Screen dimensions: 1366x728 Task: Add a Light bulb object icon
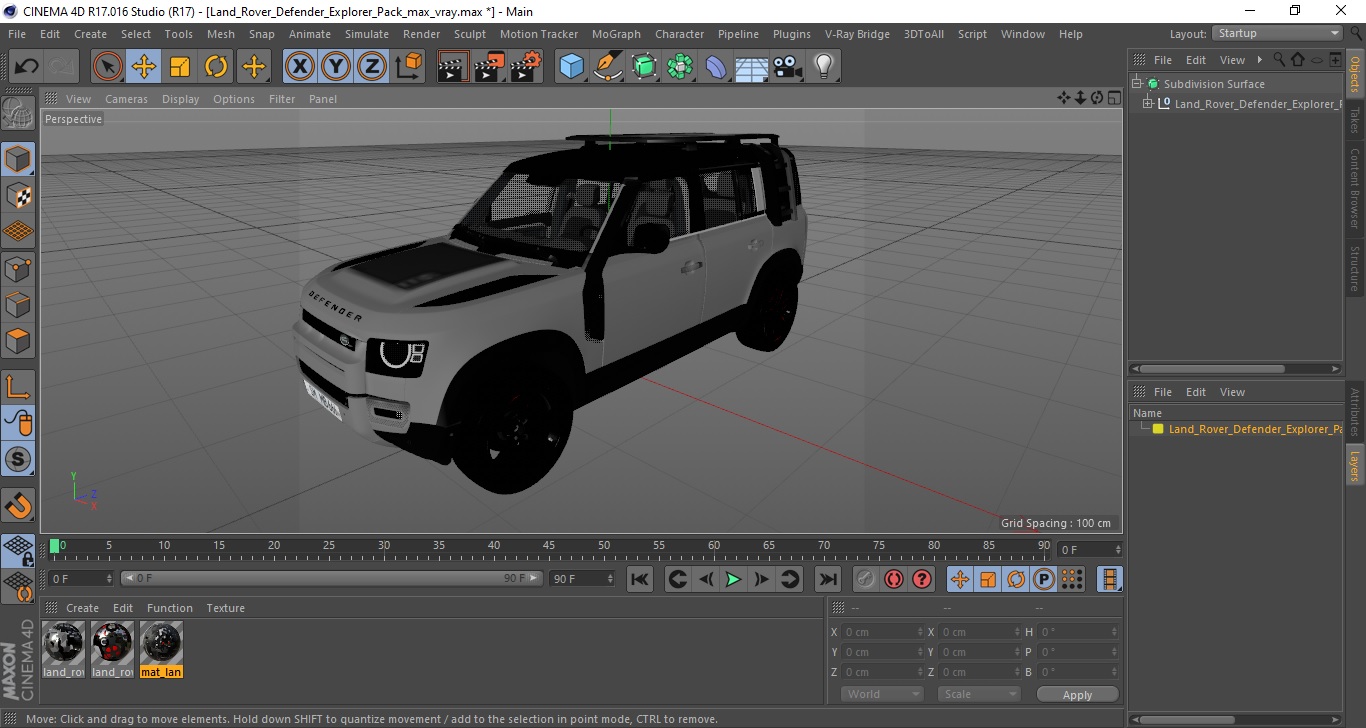click(x=824, y=67)
